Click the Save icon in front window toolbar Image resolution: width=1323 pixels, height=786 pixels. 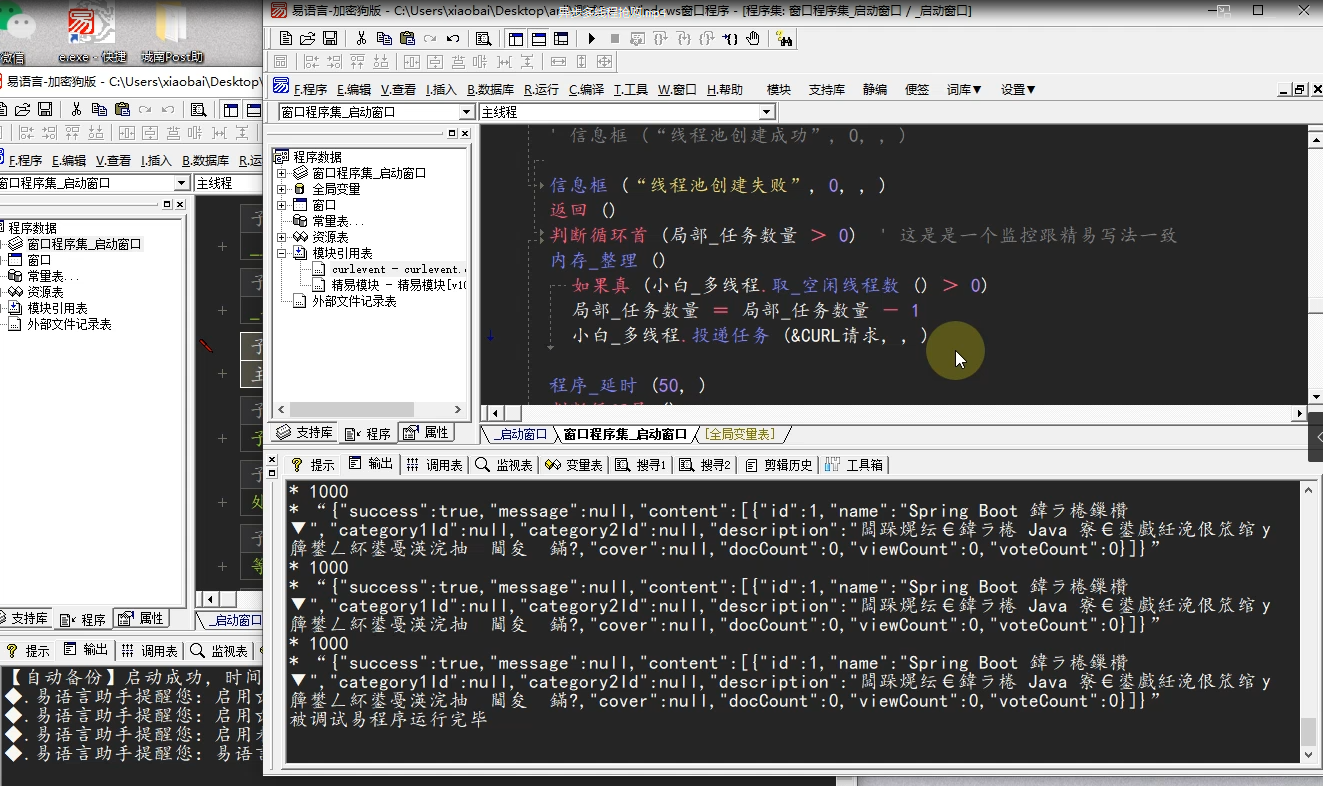(329, 39)
